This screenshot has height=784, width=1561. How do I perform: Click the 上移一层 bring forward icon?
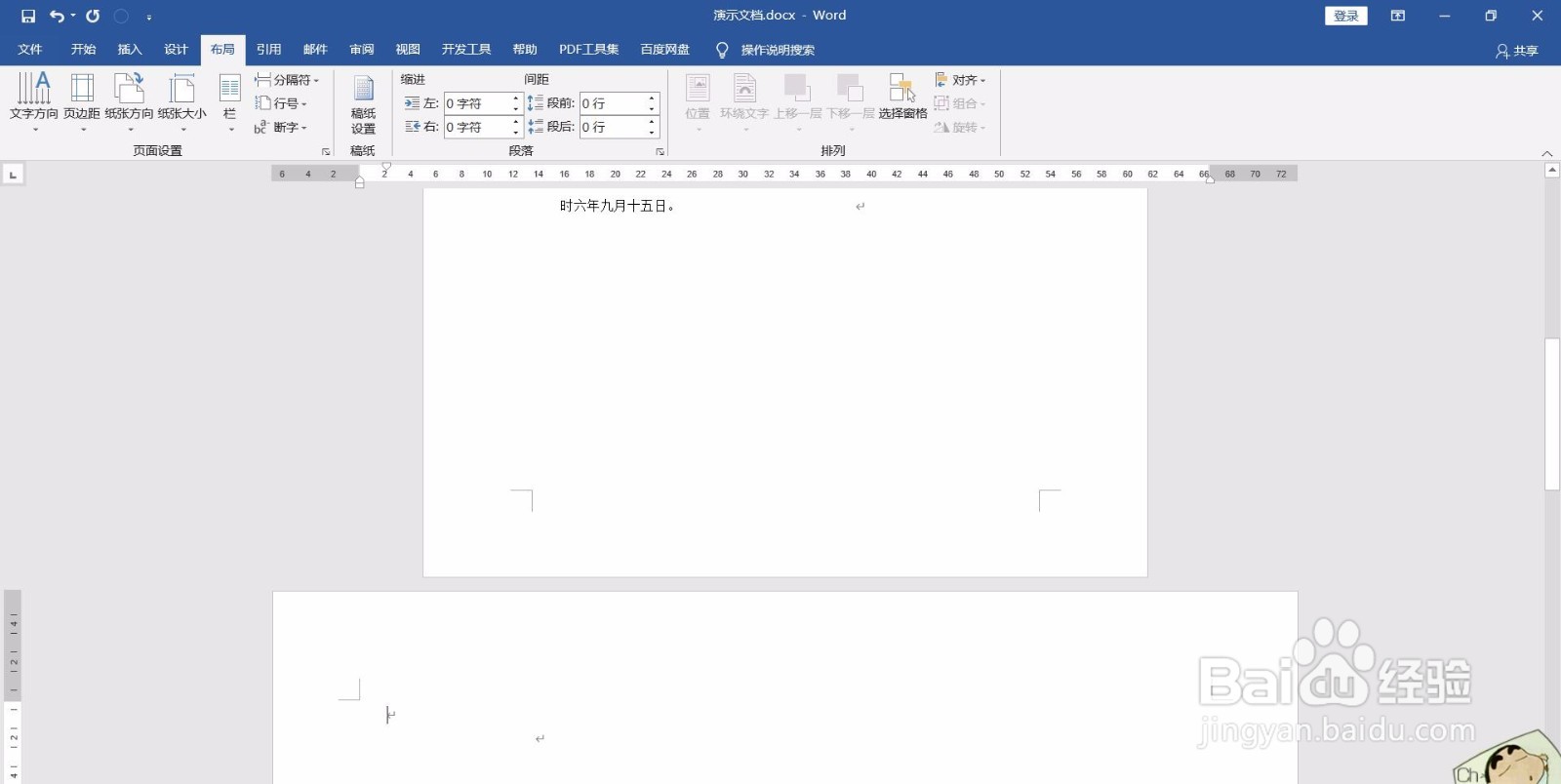797,101
